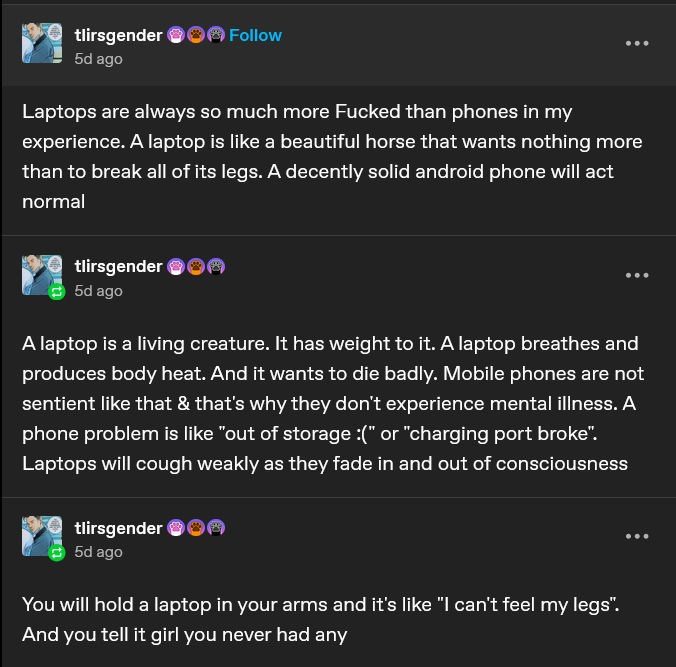Click the gray paw badge on the bottom reblog

[216, 527]
